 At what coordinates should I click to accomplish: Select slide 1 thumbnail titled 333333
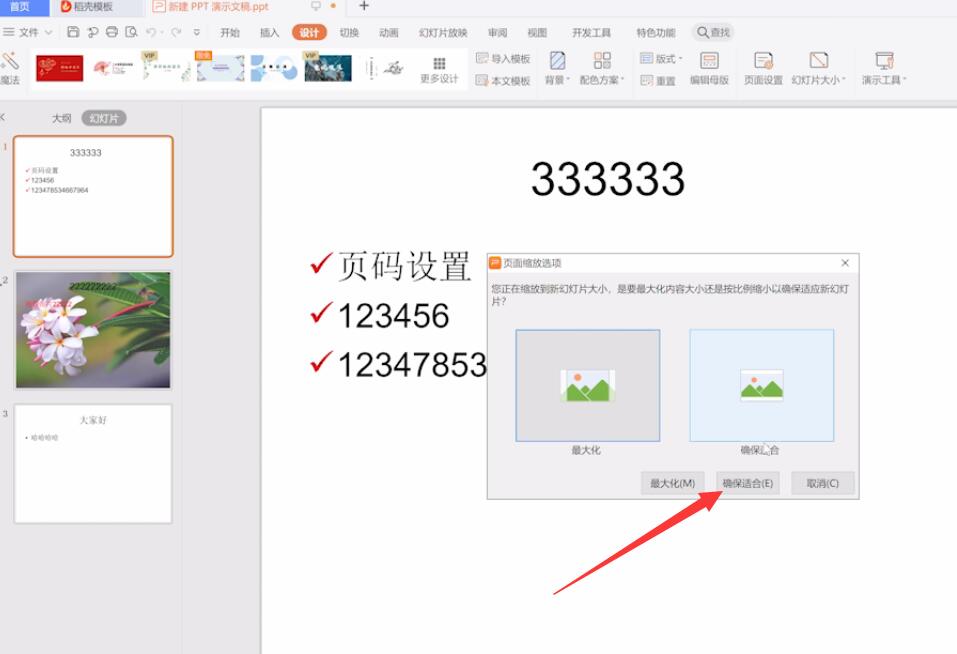coord(93,196)
